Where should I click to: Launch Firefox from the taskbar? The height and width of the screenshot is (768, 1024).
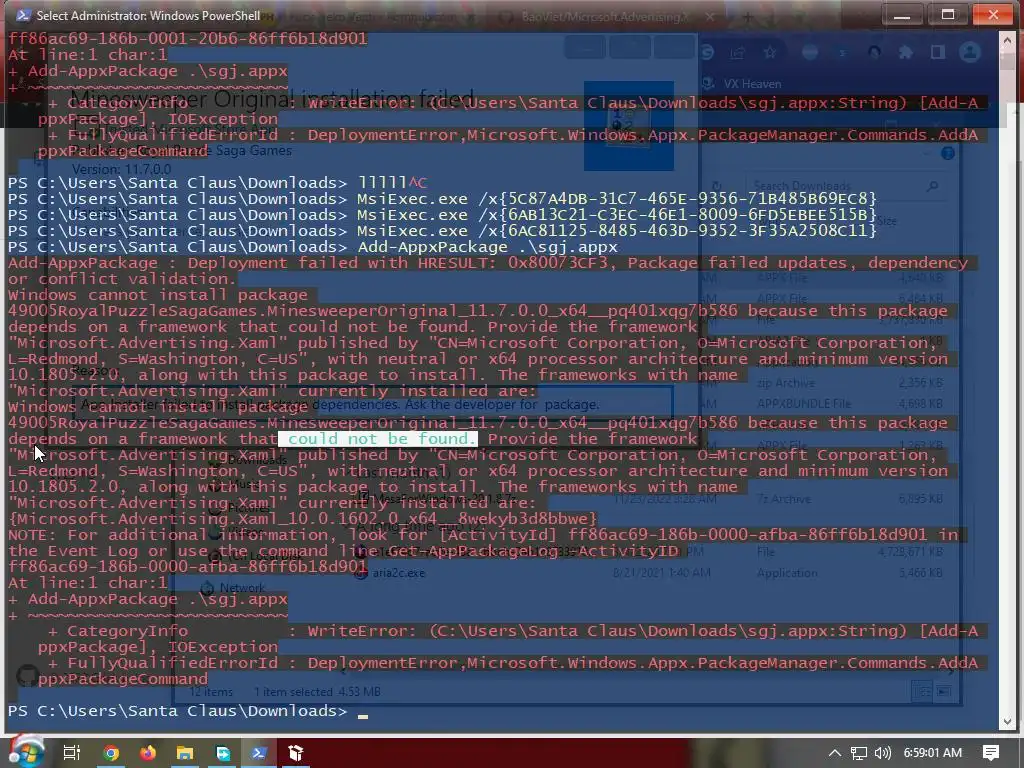point(148,753)
